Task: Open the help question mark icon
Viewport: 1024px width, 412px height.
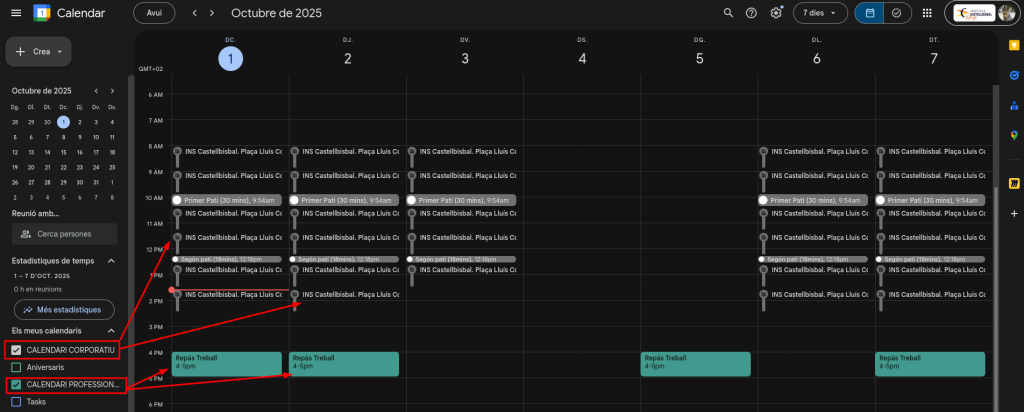Action: coord(752,13)
